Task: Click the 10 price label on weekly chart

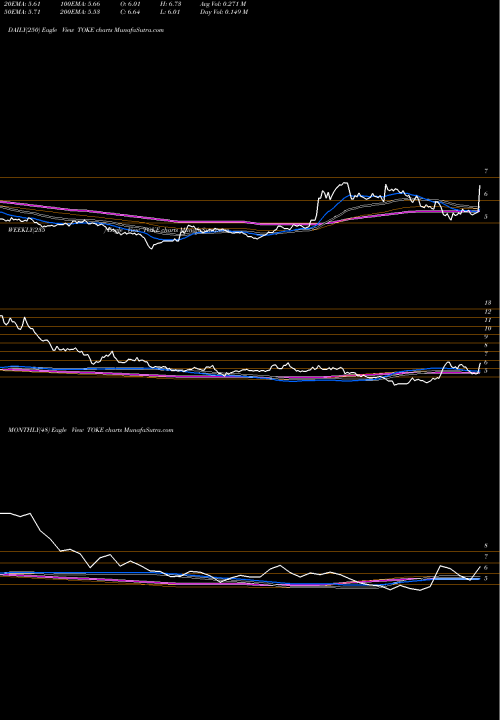Action: pos(488,328)
